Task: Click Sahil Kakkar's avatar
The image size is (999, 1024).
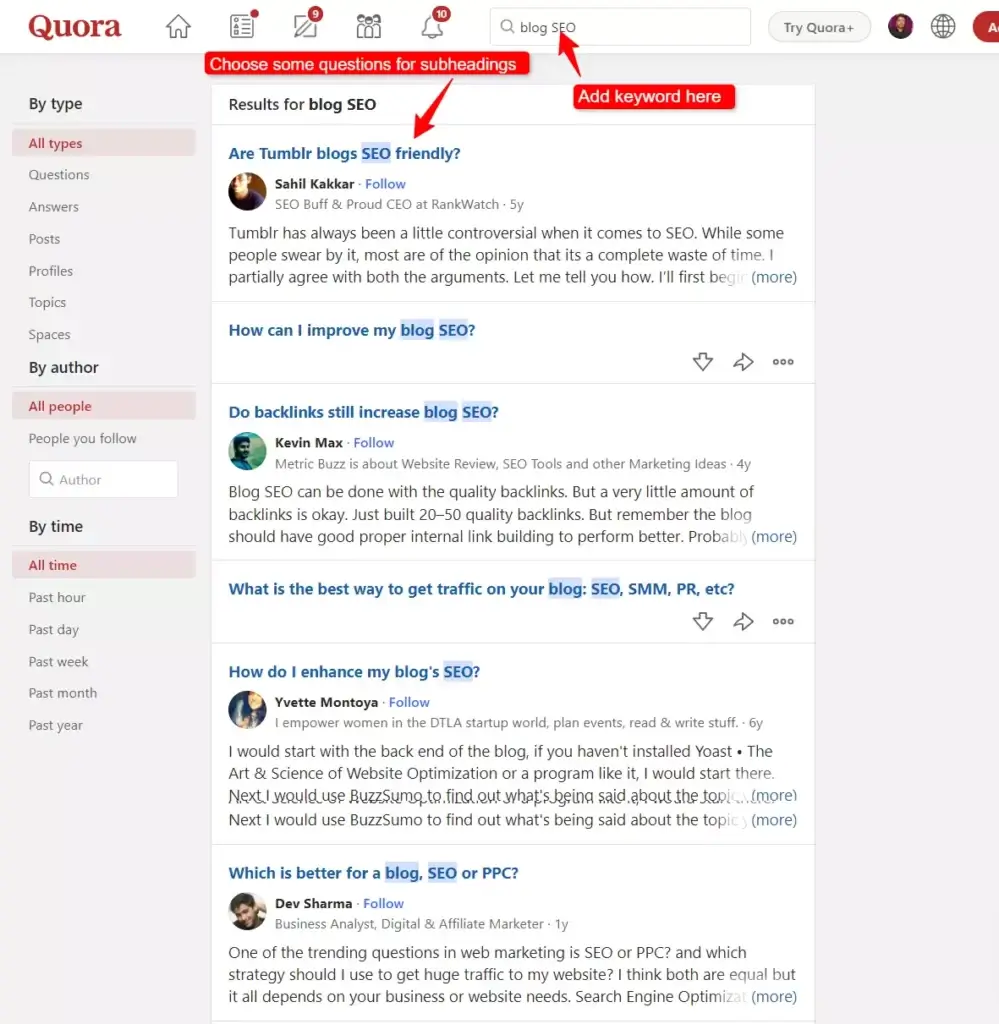Action: tap(247, 191)
